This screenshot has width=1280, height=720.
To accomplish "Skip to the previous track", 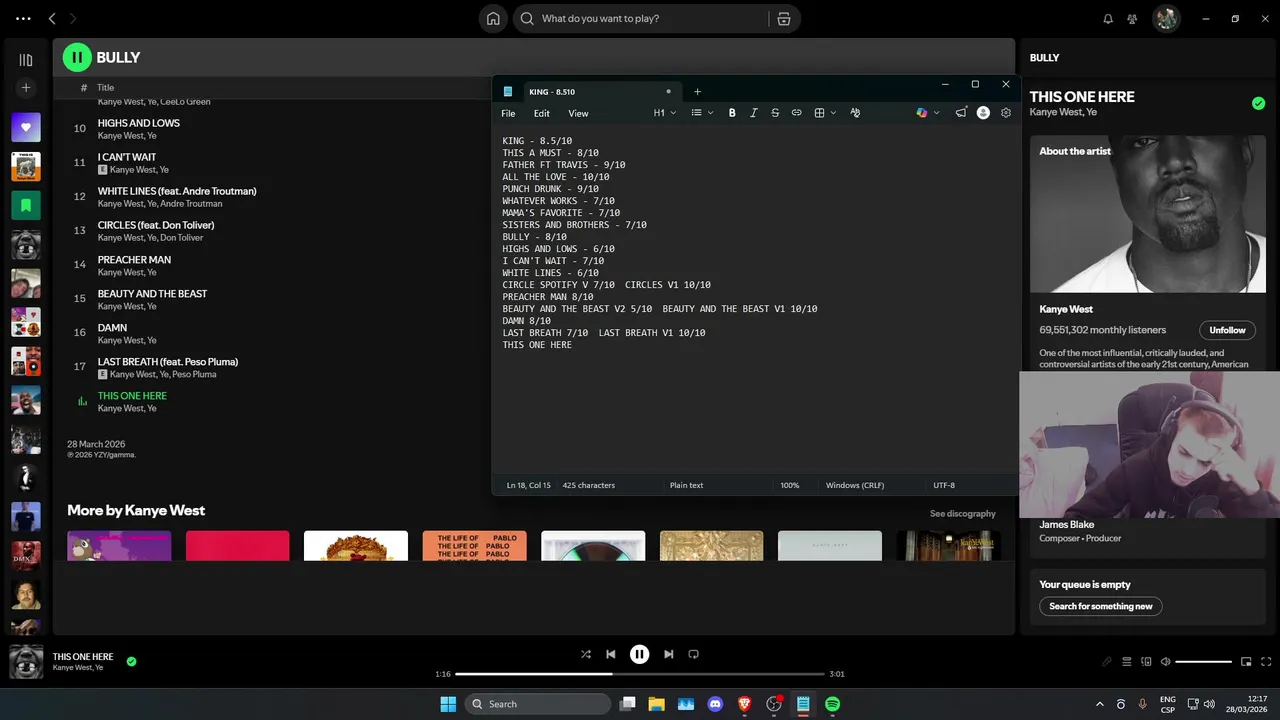I will pos(611,654).
